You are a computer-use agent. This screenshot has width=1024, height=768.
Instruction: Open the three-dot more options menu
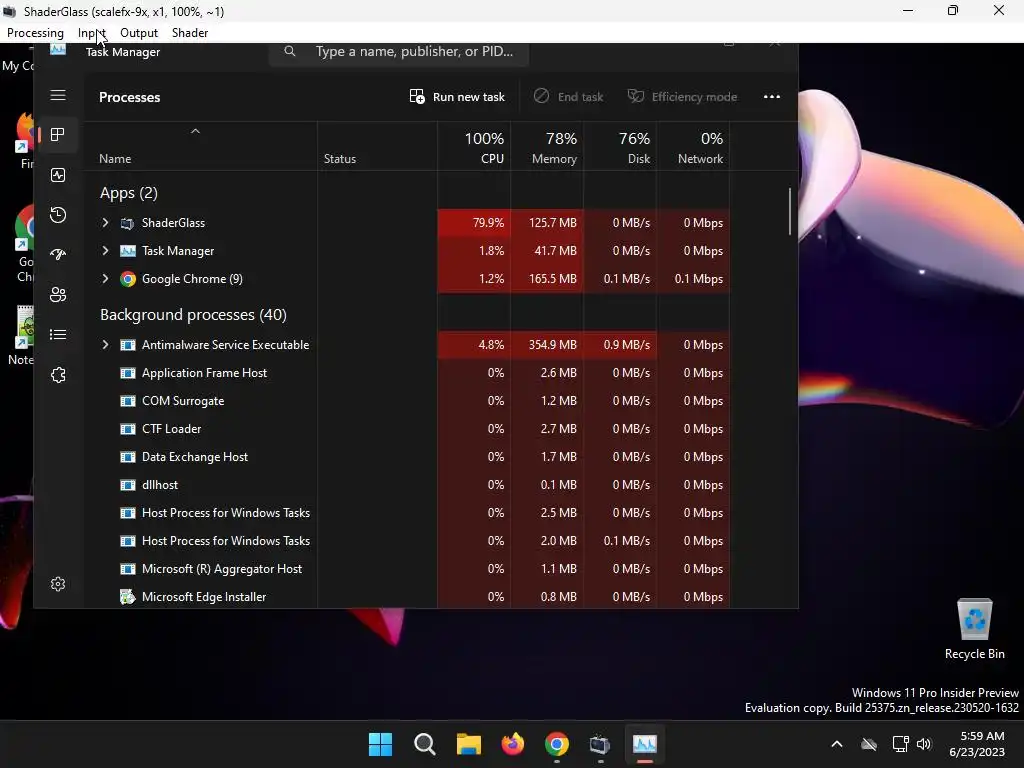point(772,97)
